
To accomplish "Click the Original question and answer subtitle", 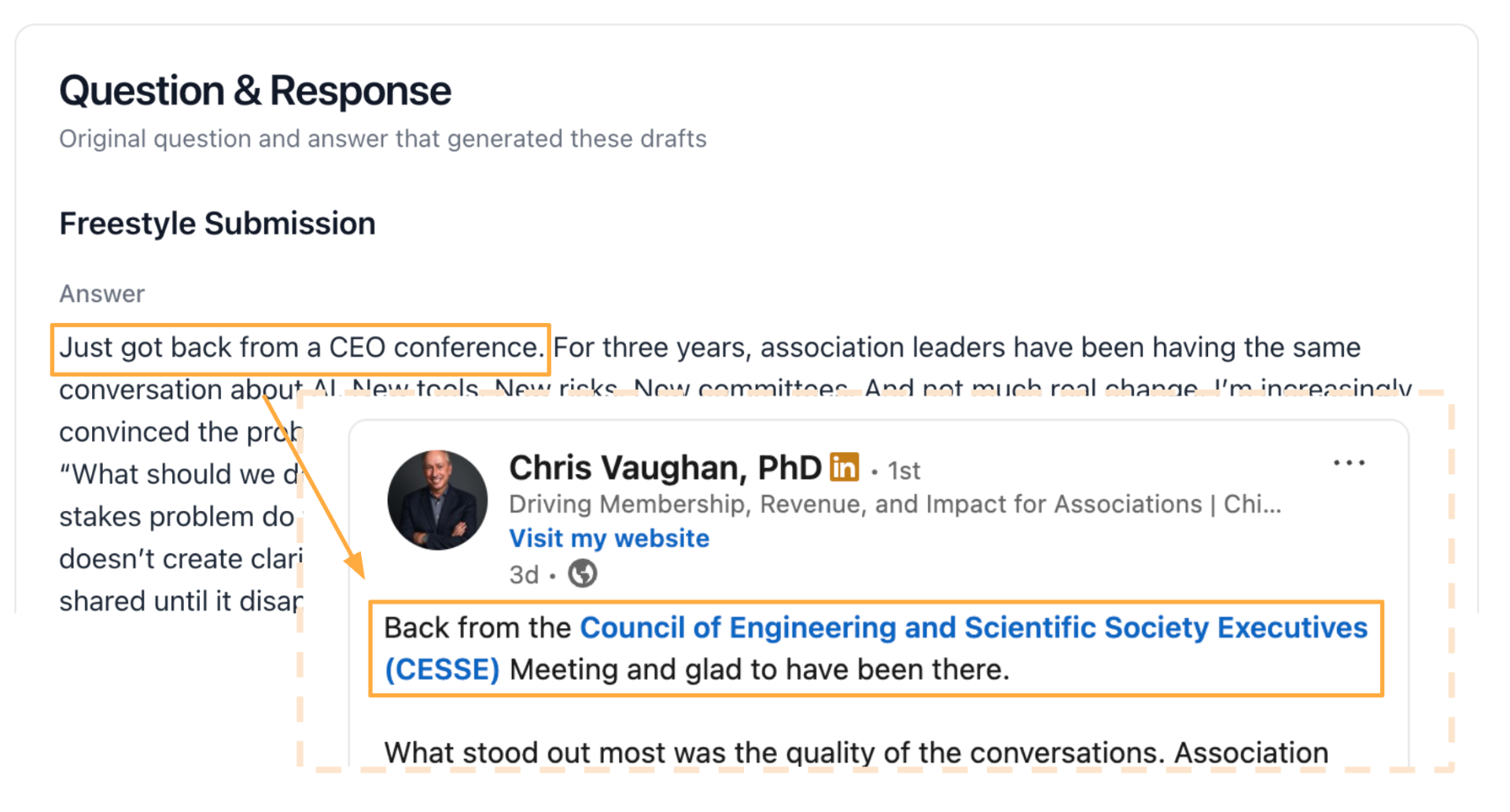I will pyautogui.click(x=382, y=139).
